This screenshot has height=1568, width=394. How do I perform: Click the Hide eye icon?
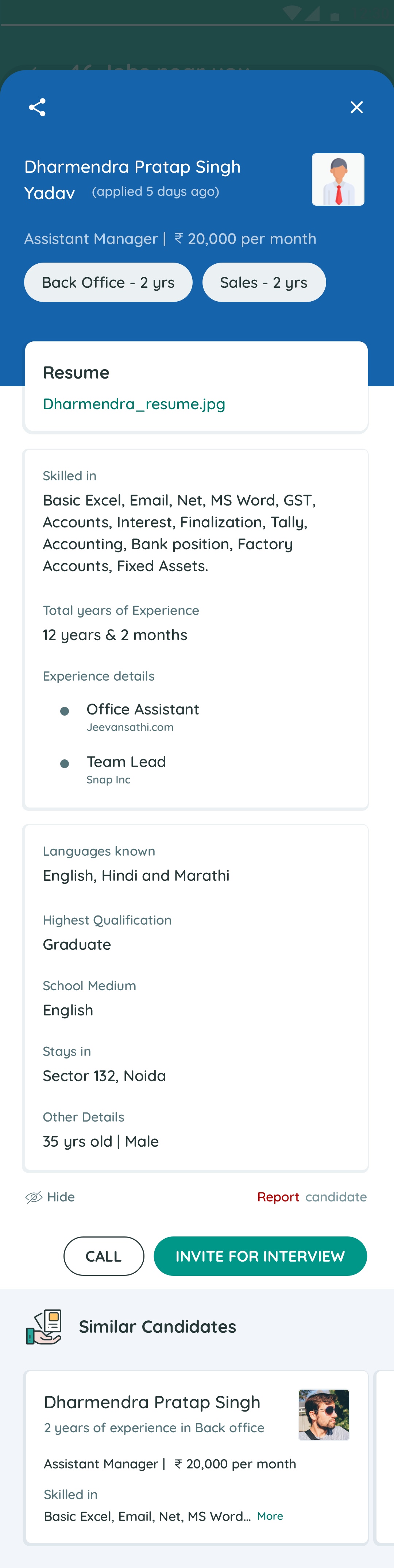[x=34, y=1197]
